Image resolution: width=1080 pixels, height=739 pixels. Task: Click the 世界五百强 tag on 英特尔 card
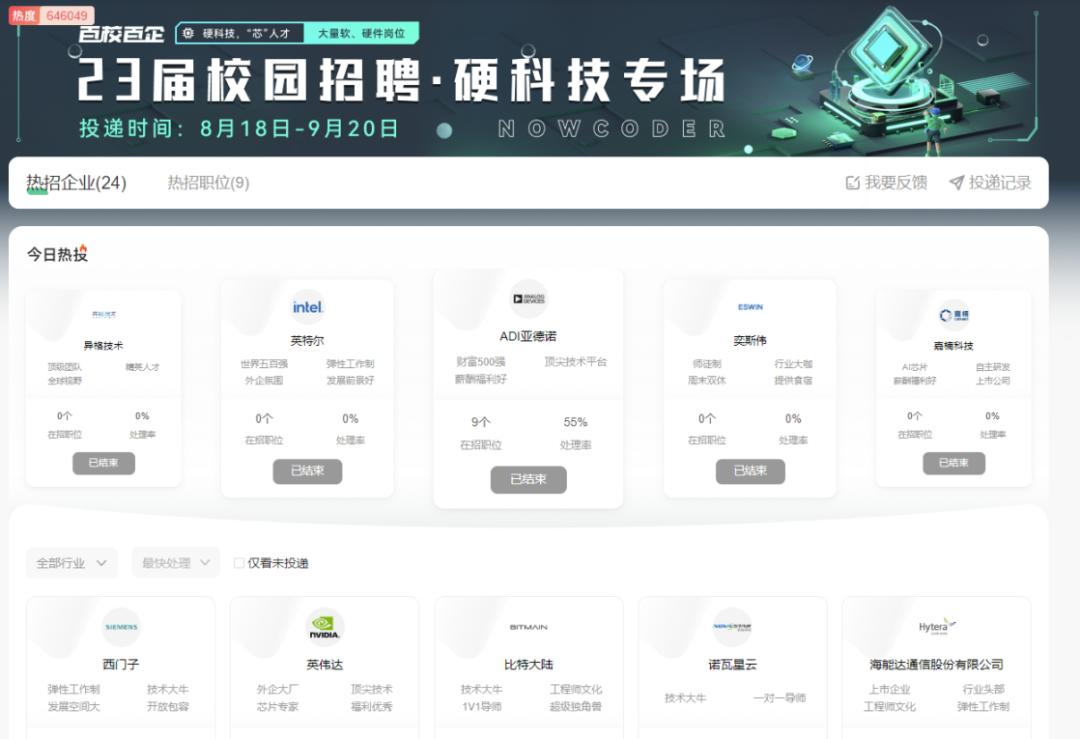tap(264, 364)
